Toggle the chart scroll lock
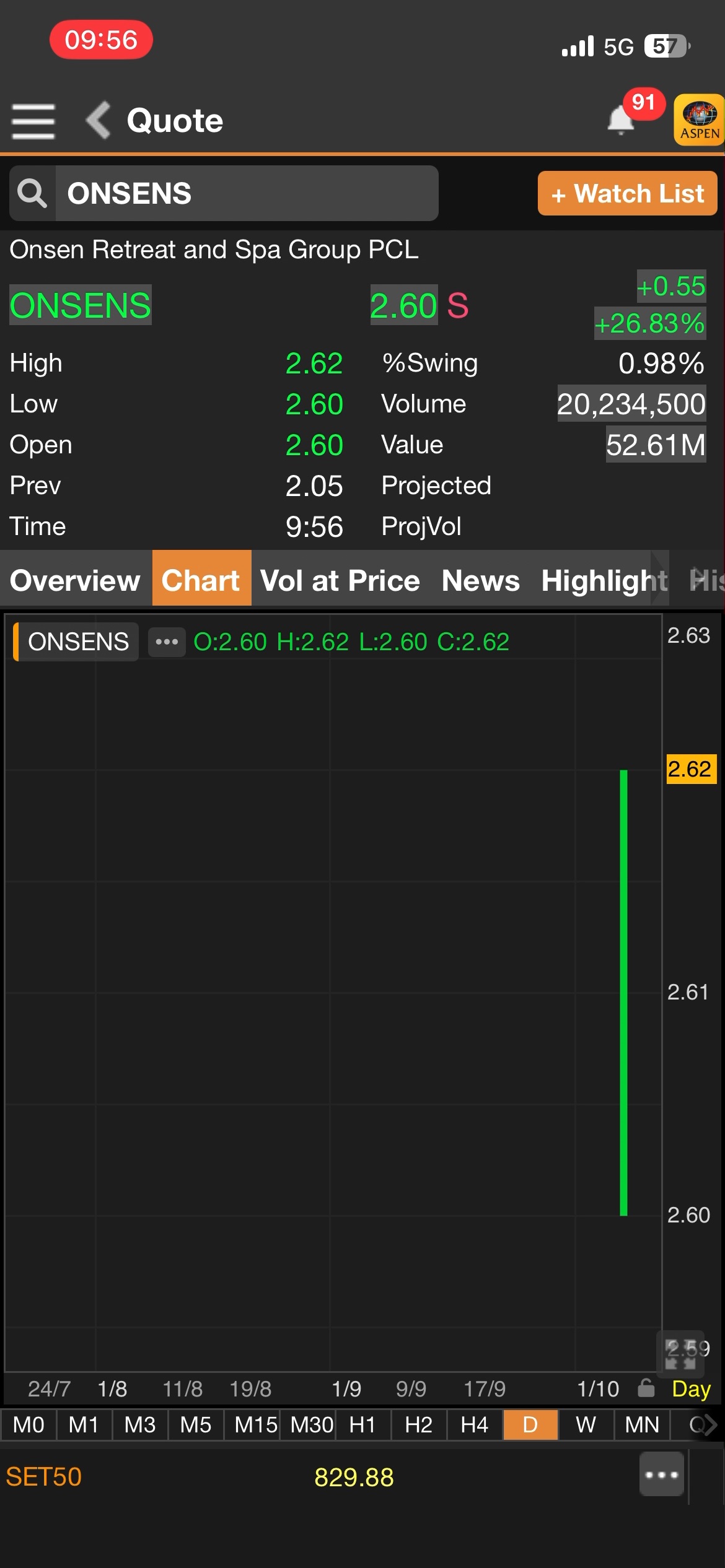725x1568 pixels. pos(646,1389)
